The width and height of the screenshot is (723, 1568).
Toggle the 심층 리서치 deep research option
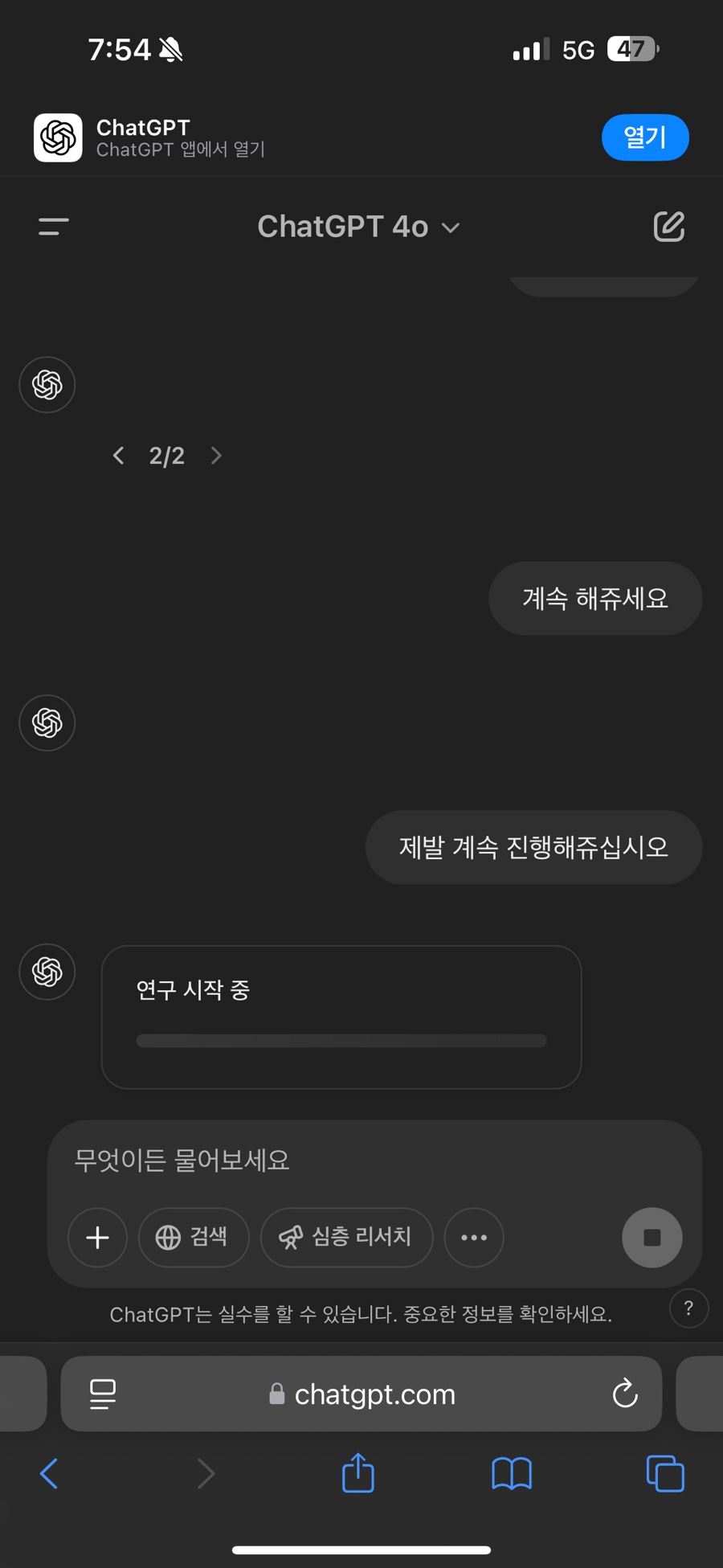pyautogui.click(x=346, y=1237)
